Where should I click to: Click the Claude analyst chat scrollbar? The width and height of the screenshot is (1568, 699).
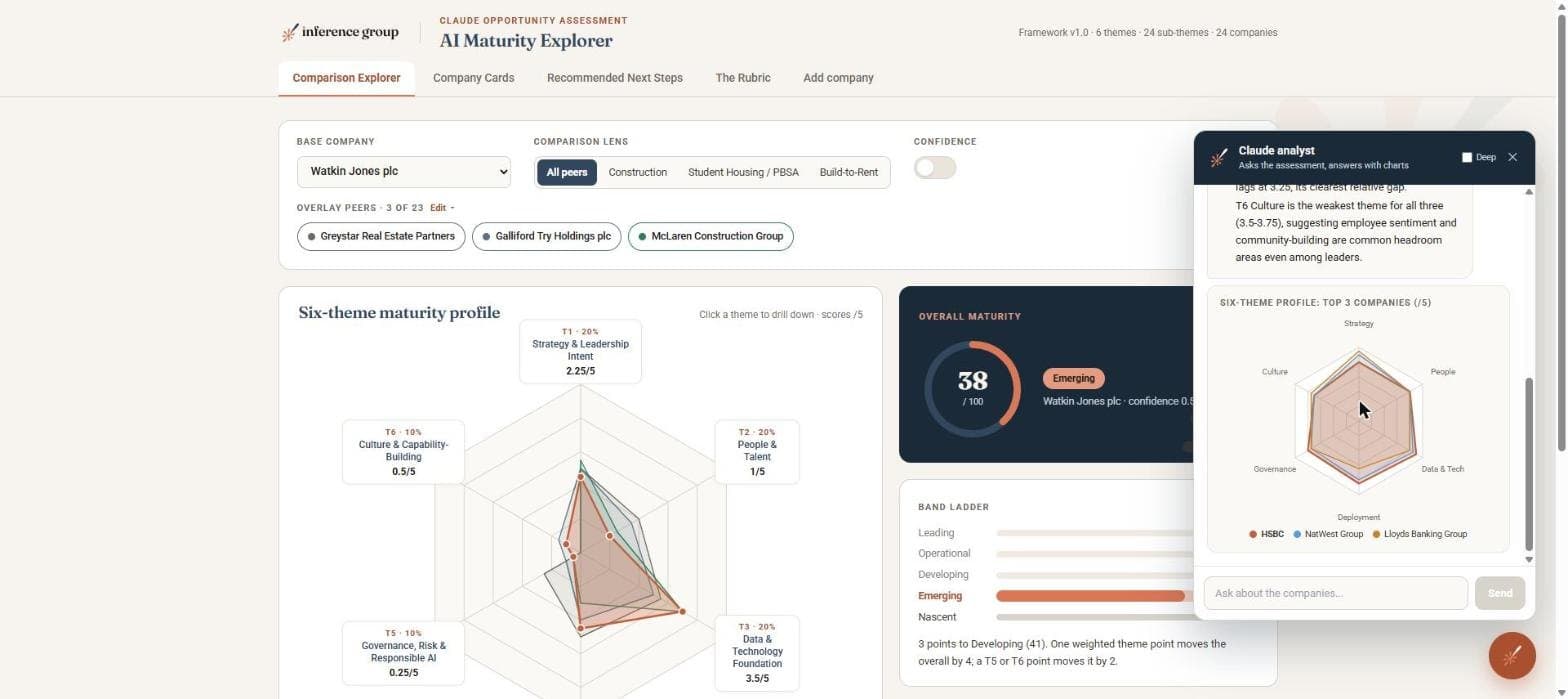click(1528, 464)
